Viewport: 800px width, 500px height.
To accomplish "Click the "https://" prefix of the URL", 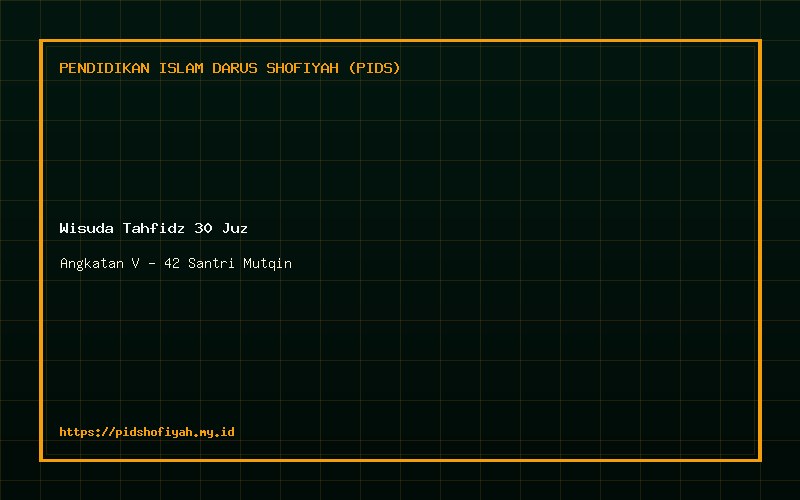I will click(x=87, y=432).
